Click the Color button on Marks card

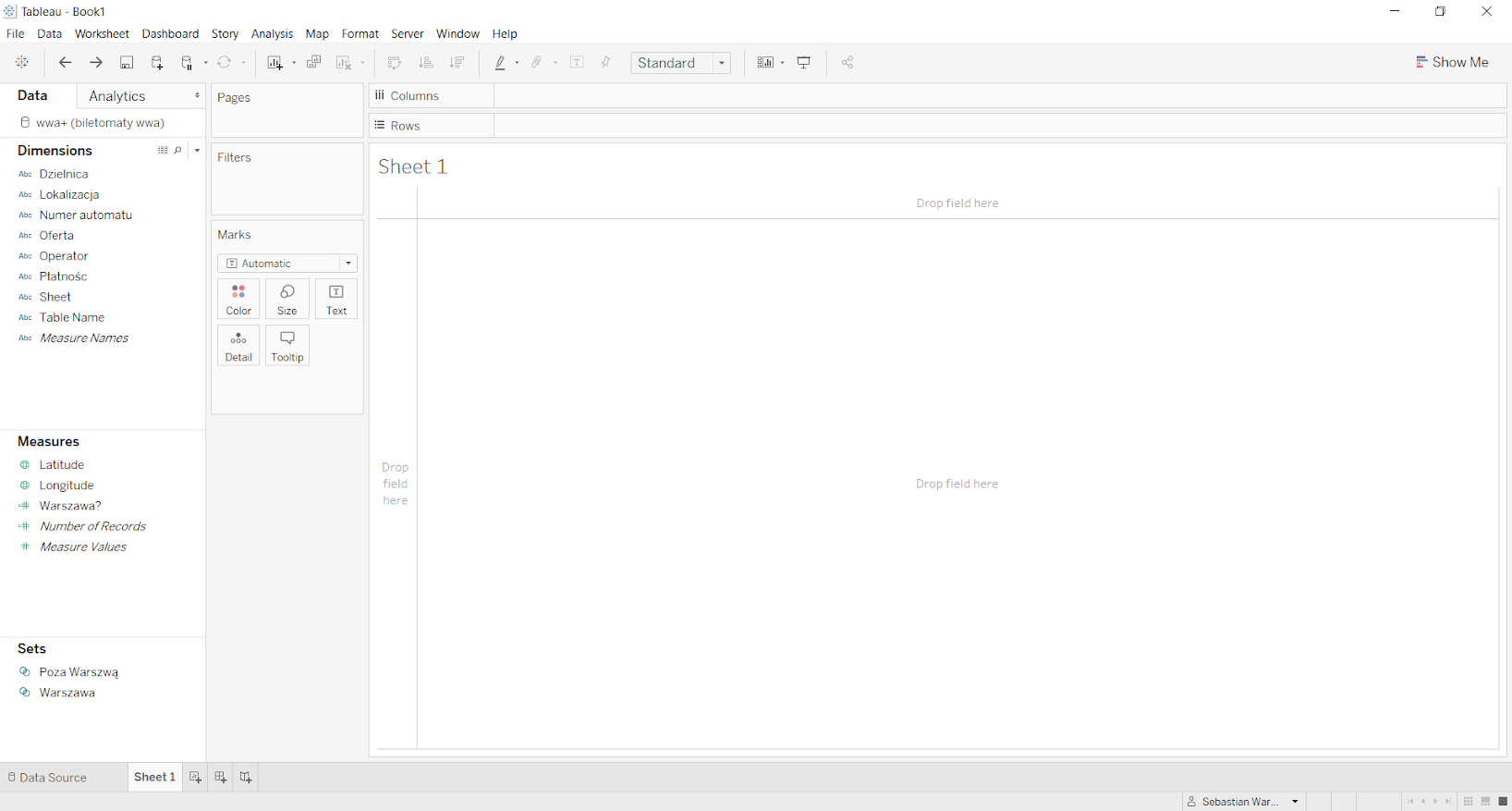238,300
